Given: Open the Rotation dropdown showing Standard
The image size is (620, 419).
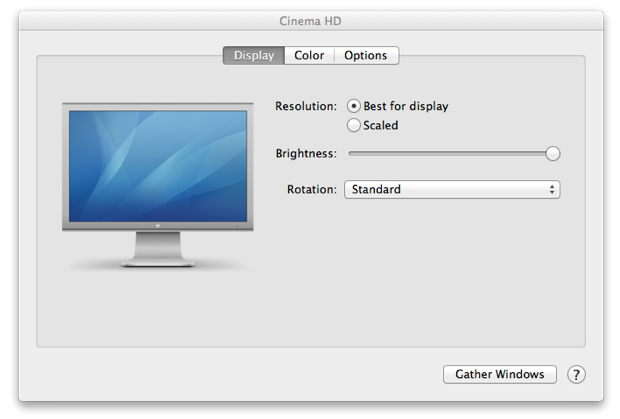Looking at the screenshot, I should [452, 189].
